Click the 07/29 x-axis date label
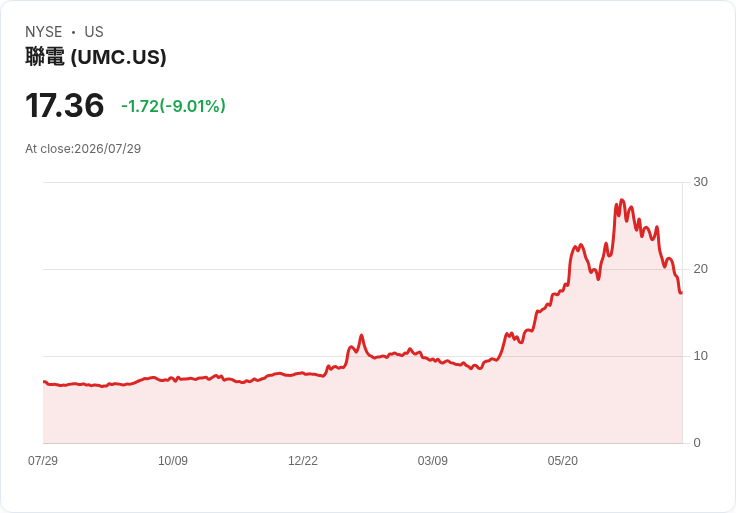Image resolution: width=736 pixels, height=513 pixels. pyautogui.click(x=43, y=460)
